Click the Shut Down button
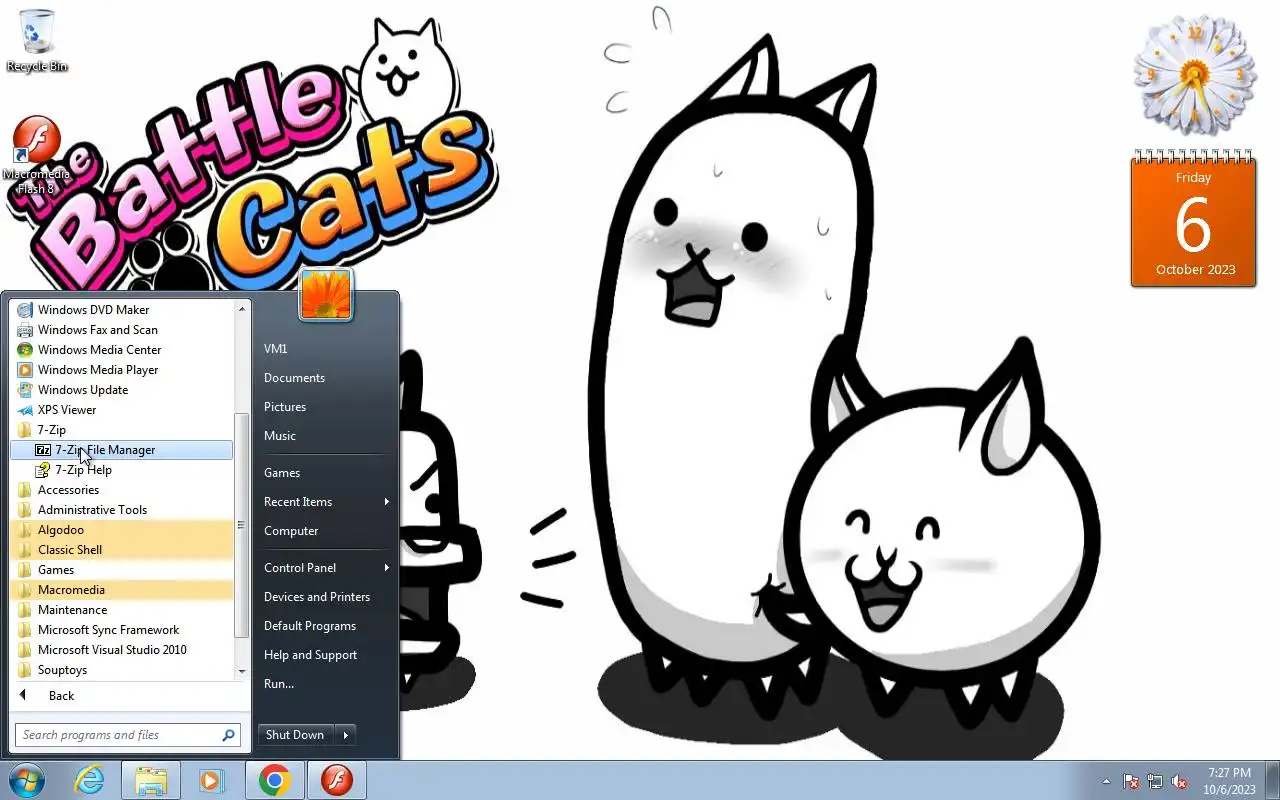Viewport: 1280px width, 800px height. [x=295, y=735]
